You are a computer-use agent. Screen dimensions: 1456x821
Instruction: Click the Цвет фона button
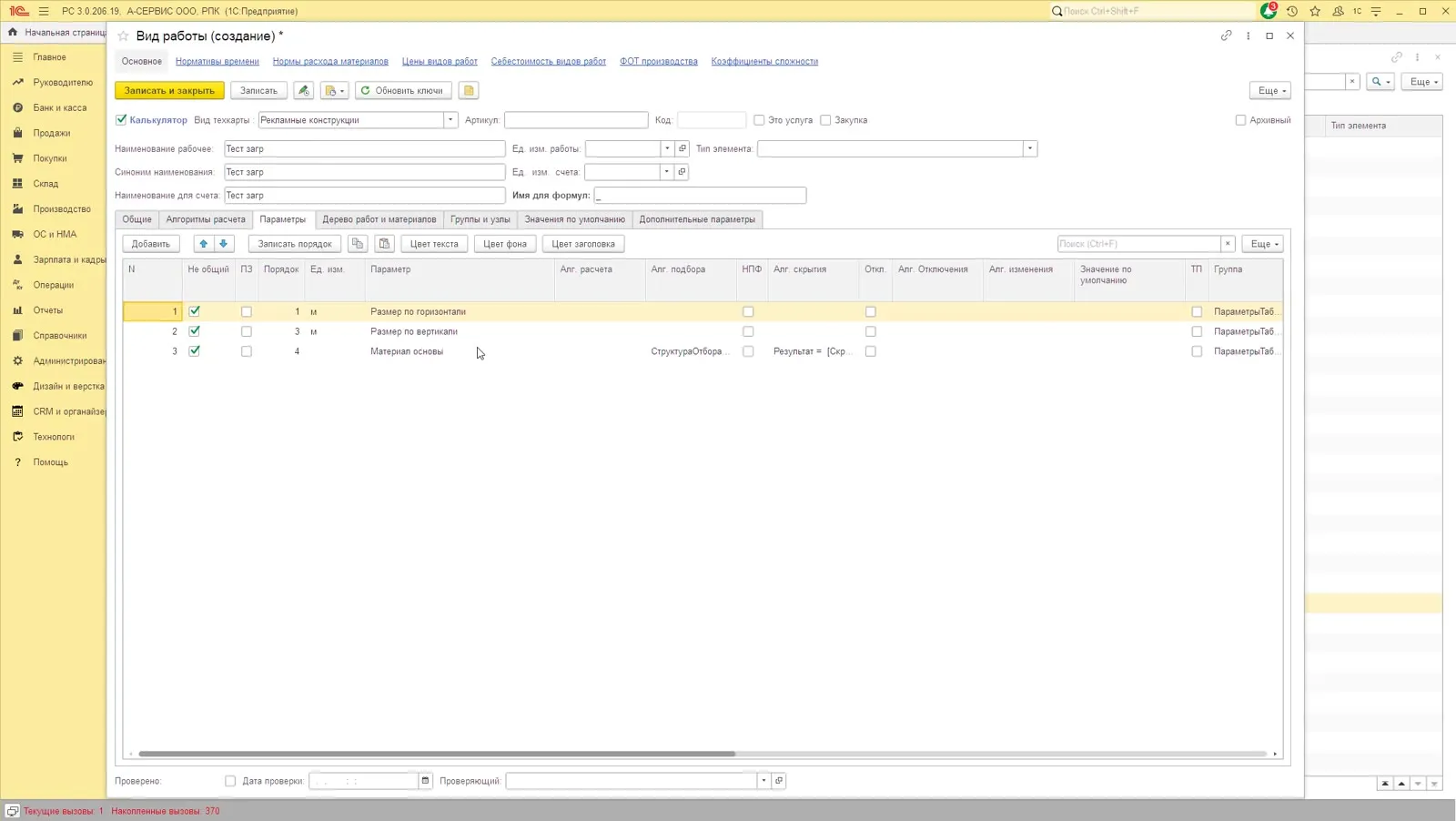(505, 244)
